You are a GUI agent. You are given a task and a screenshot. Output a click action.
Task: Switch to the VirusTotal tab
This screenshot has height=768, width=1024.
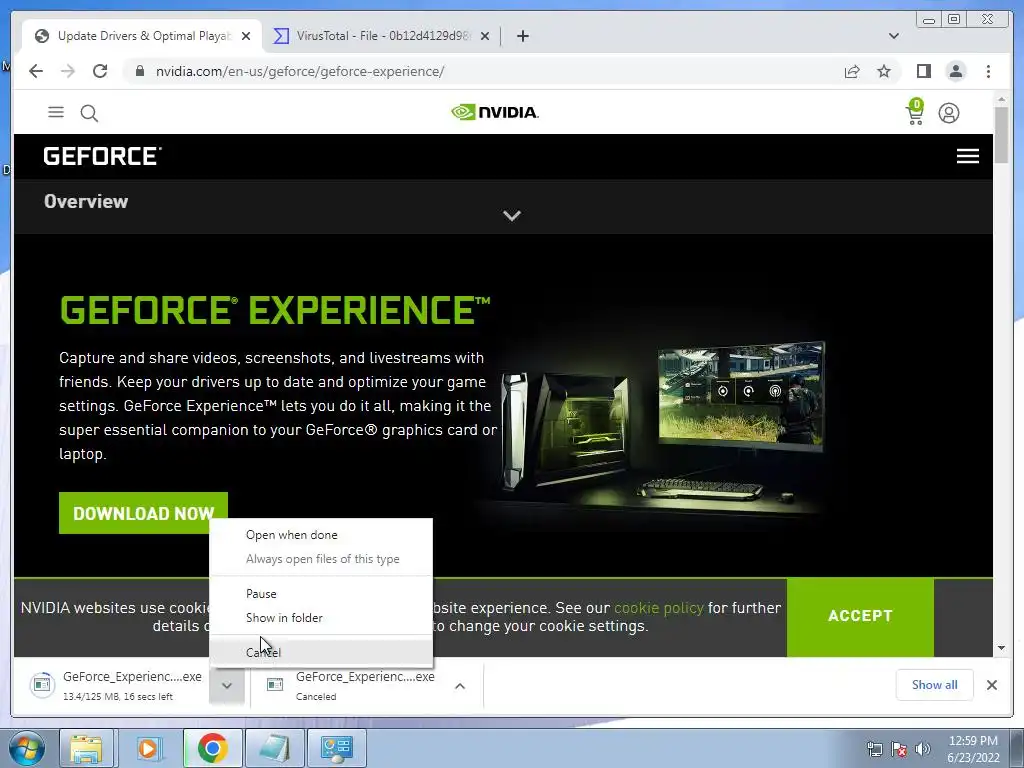(x=381, y=36)
